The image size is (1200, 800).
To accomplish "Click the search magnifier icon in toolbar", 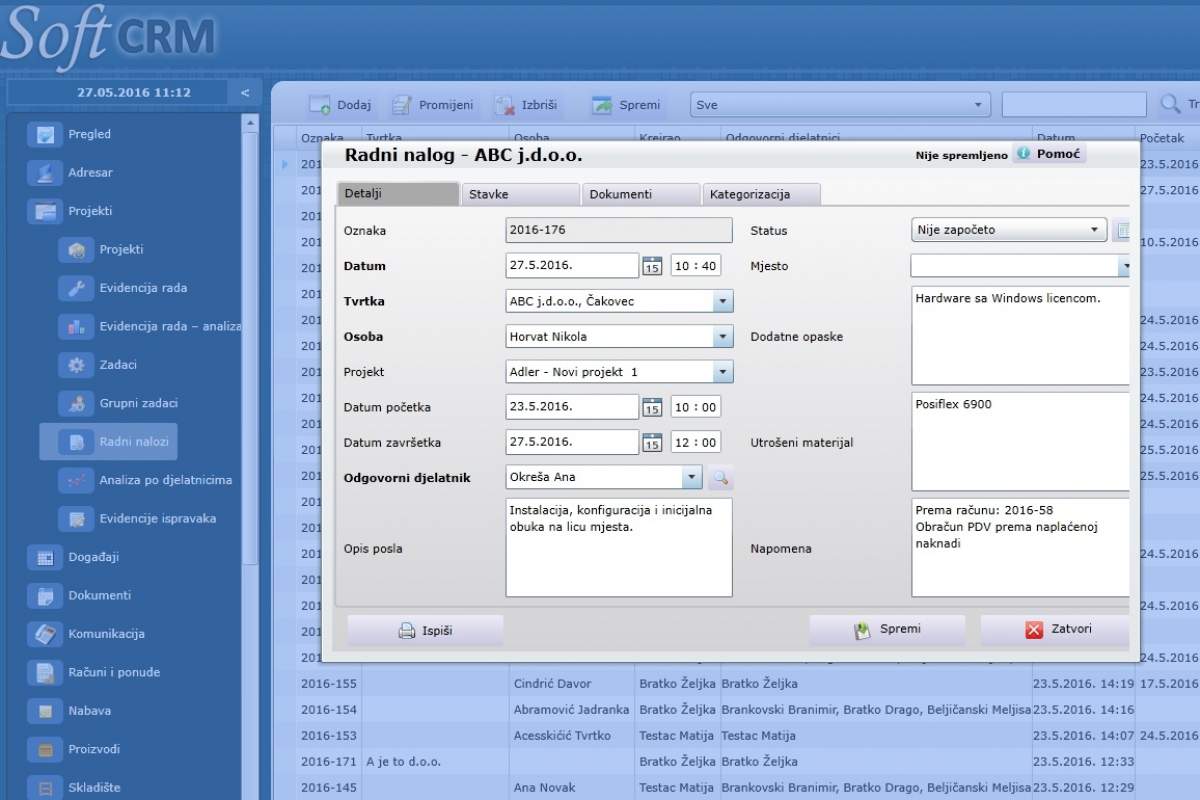I will (x=1169, y=104).
